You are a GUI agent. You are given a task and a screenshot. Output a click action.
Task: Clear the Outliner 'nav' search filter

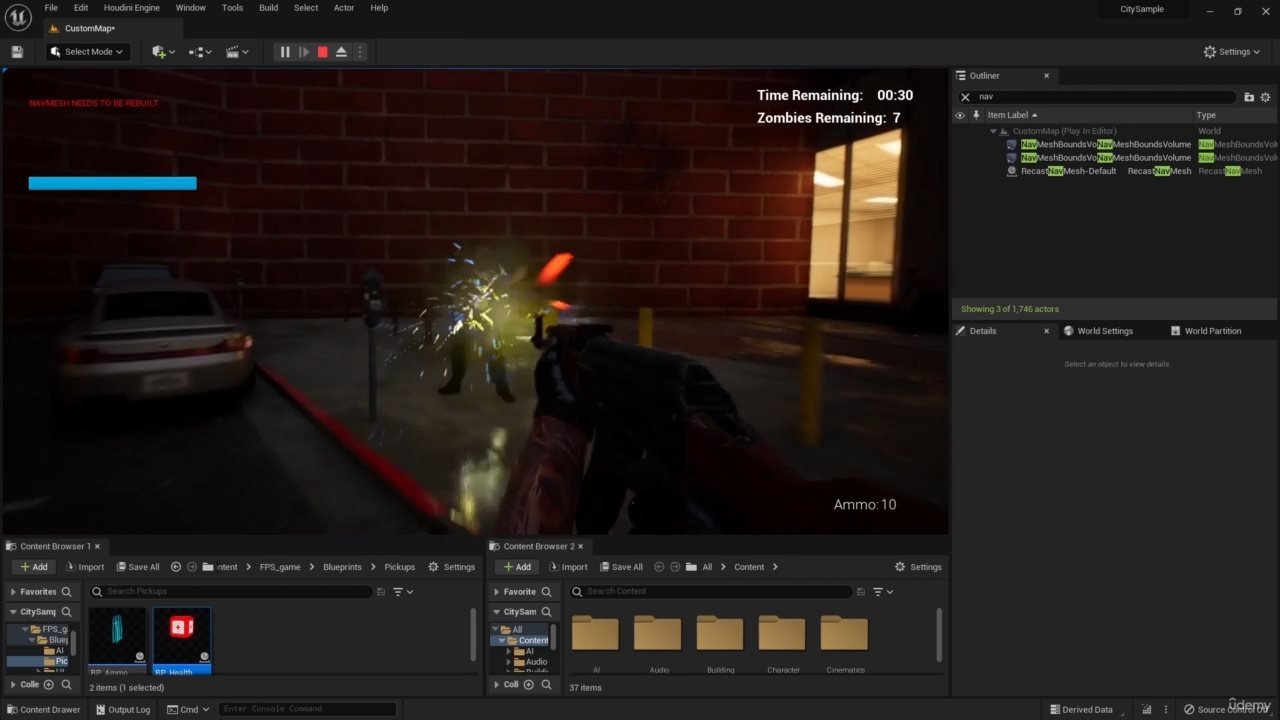[965, 97]
